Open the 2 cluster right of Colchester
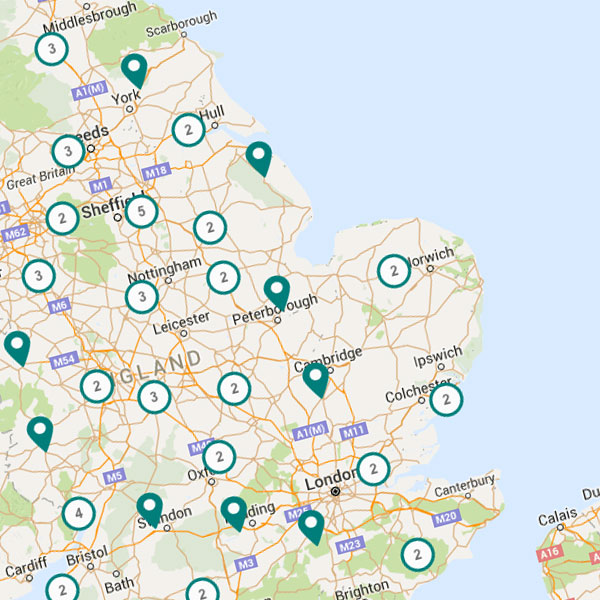600x600 pixels. (x=447, y=400)
